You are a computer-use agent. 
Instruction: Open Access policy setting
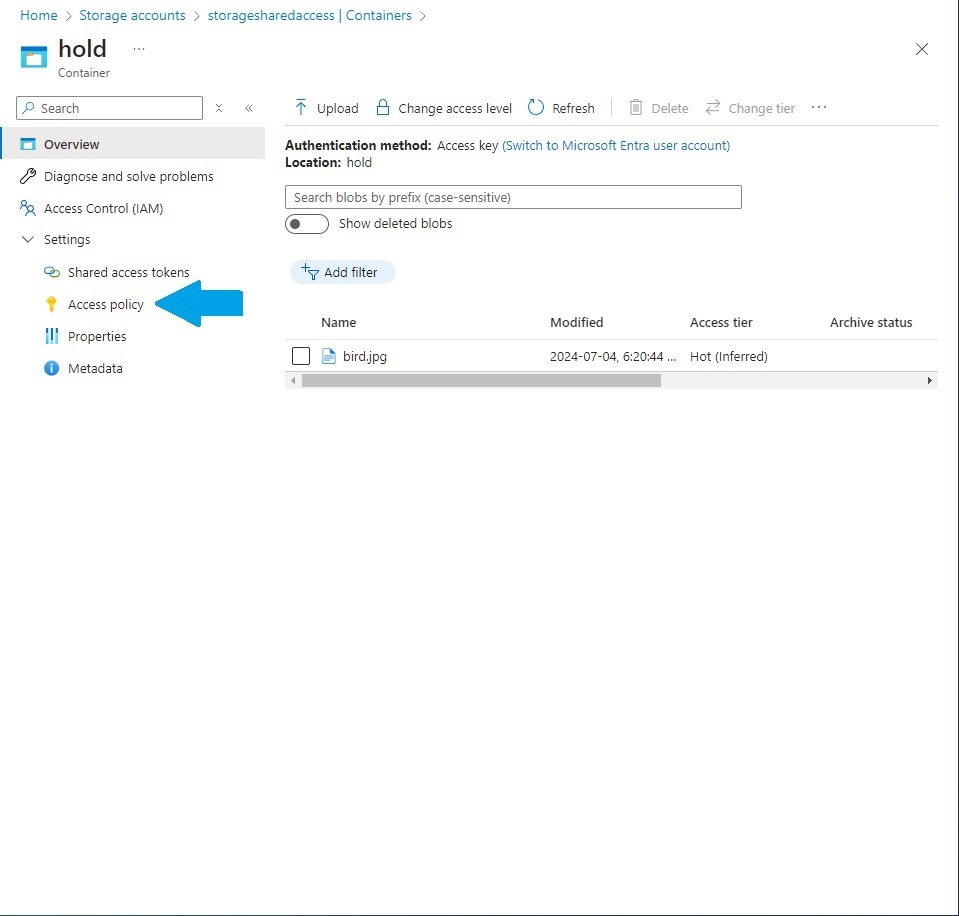pyautogui.click(x=105, y=304)
